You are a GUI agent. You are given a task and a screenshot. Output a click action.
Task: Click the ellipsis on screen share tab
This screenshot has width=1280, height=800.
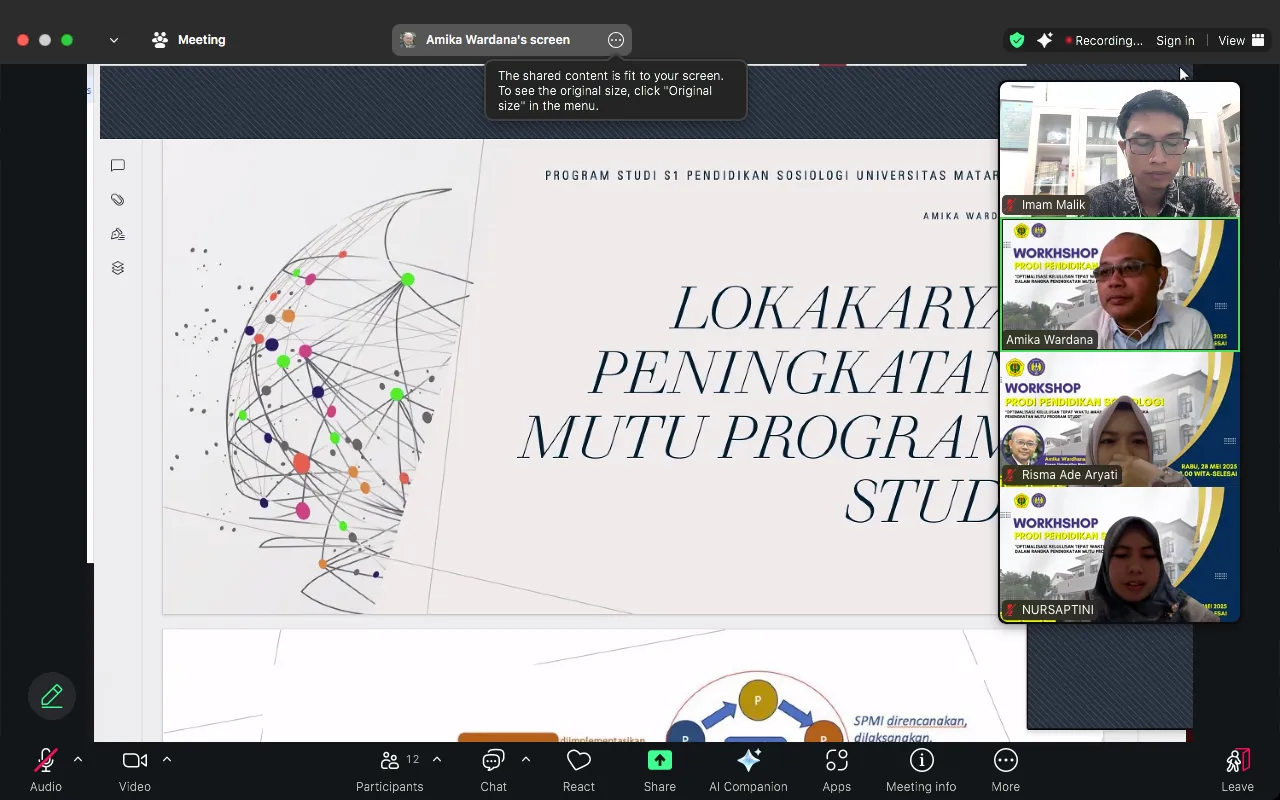(616, 40)
